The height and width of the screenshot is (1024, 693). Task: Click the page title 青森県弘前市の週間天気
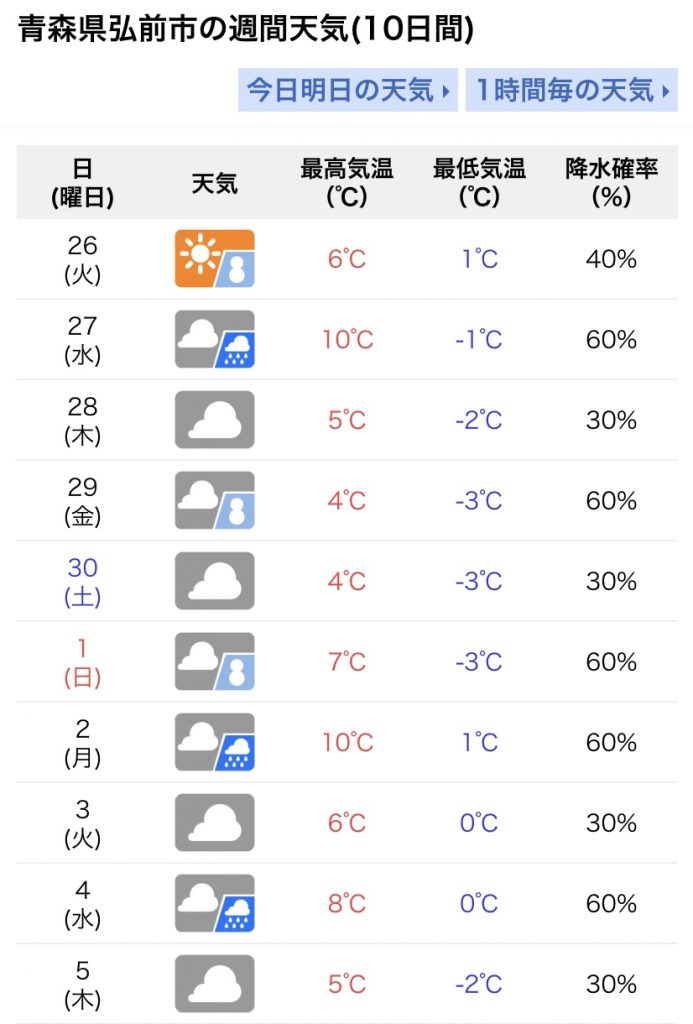(x=184, y=29)
